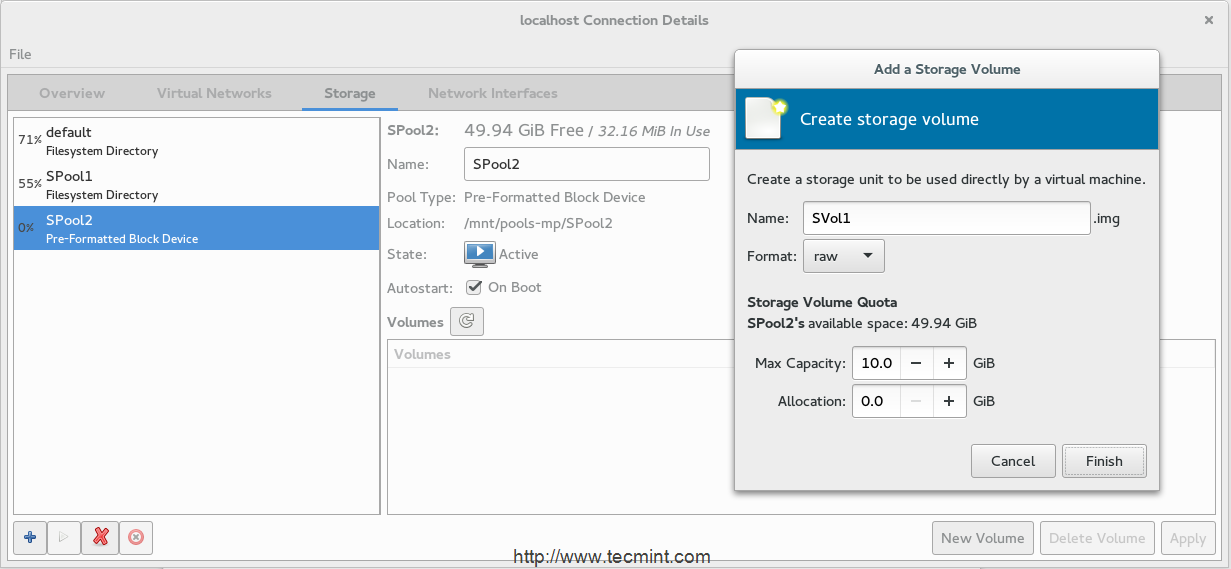Click the start pool play icon
Screen dimensions: 1231x569
coord(64,538)
